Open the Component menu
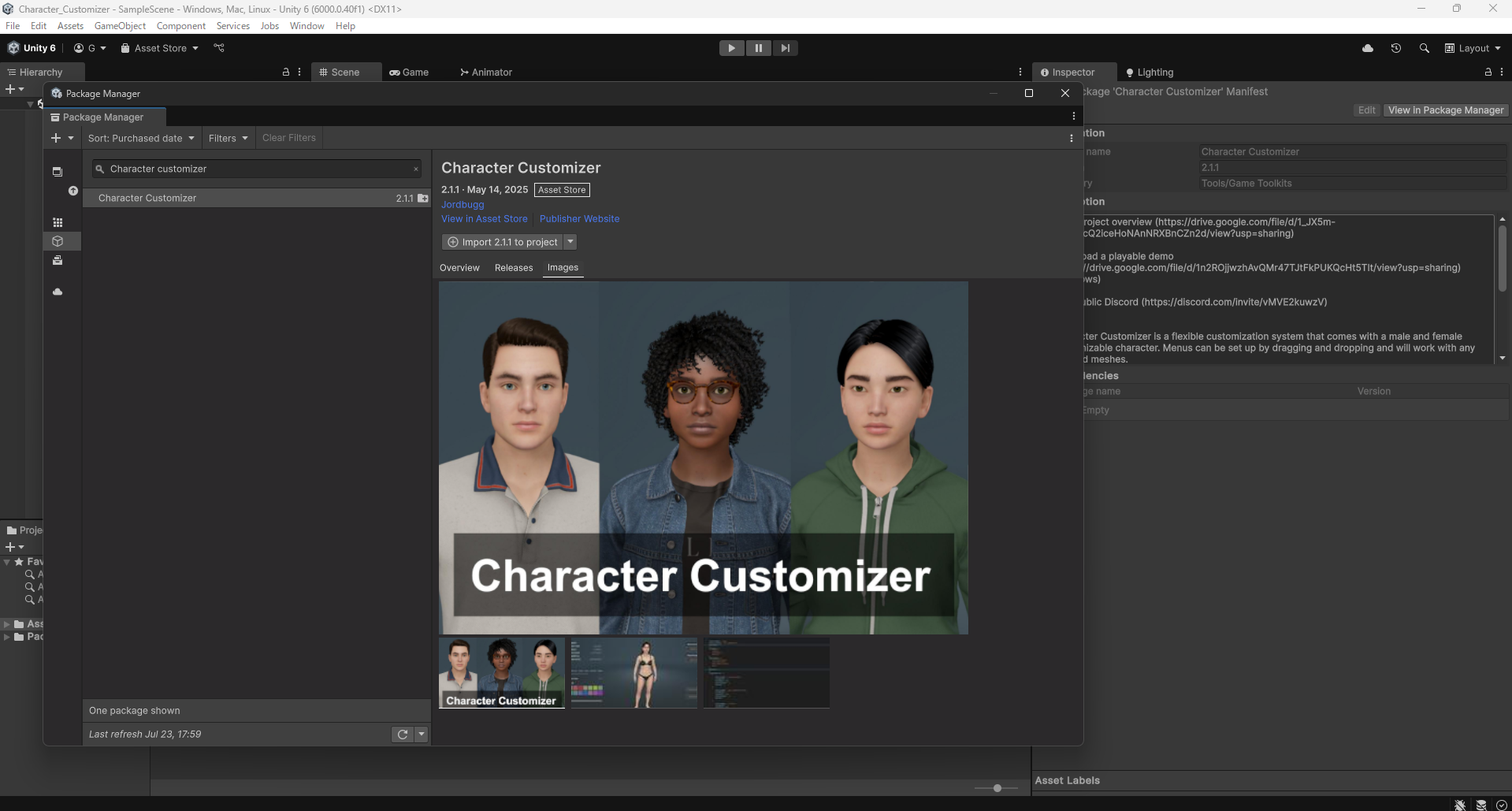 [181, 26]
